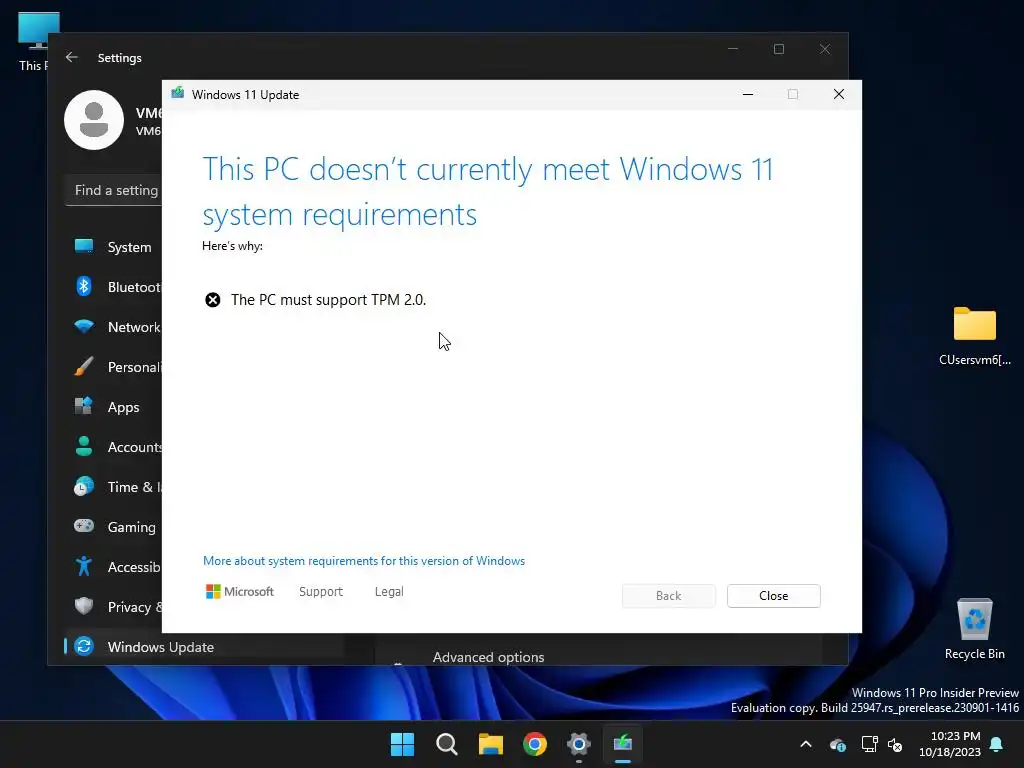This screenshot has height=768, width=1024.
Task: Switch to Settings app in taskbar
Action: (x=579, y=744)
